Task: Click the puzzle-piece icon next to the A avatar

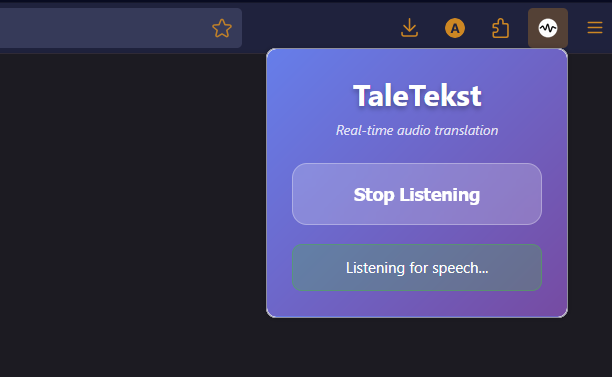Action: coord(500,28)
